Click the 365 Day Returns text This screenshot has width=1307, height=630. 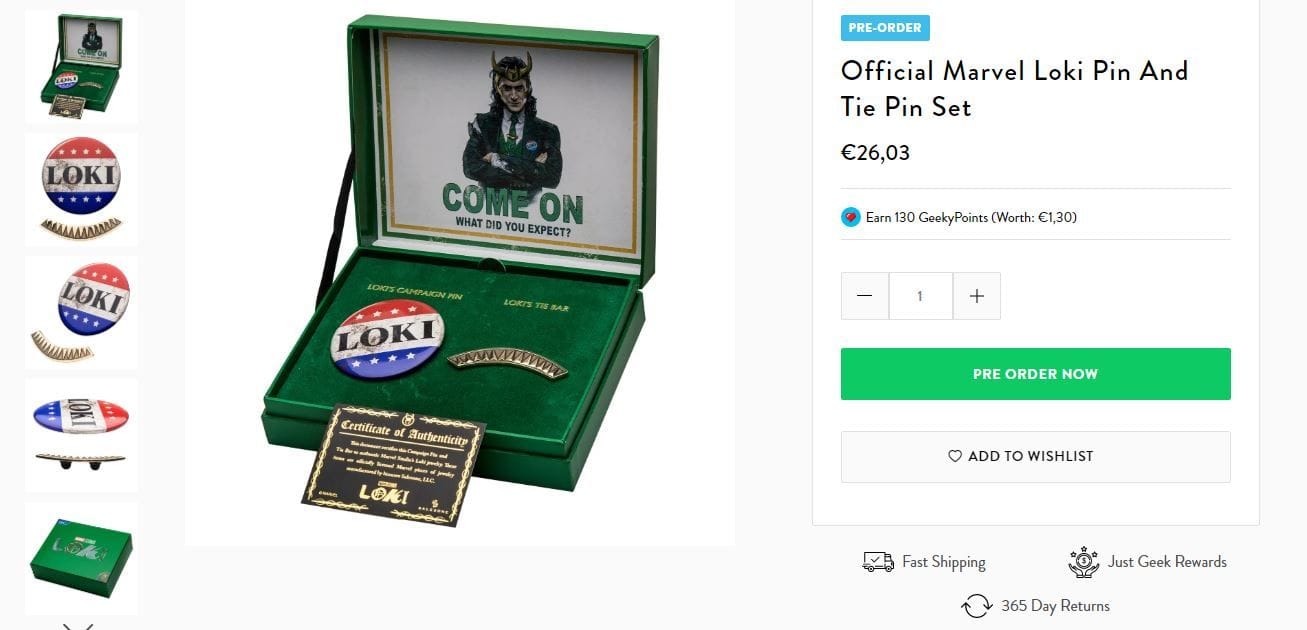pos(1055,606)
